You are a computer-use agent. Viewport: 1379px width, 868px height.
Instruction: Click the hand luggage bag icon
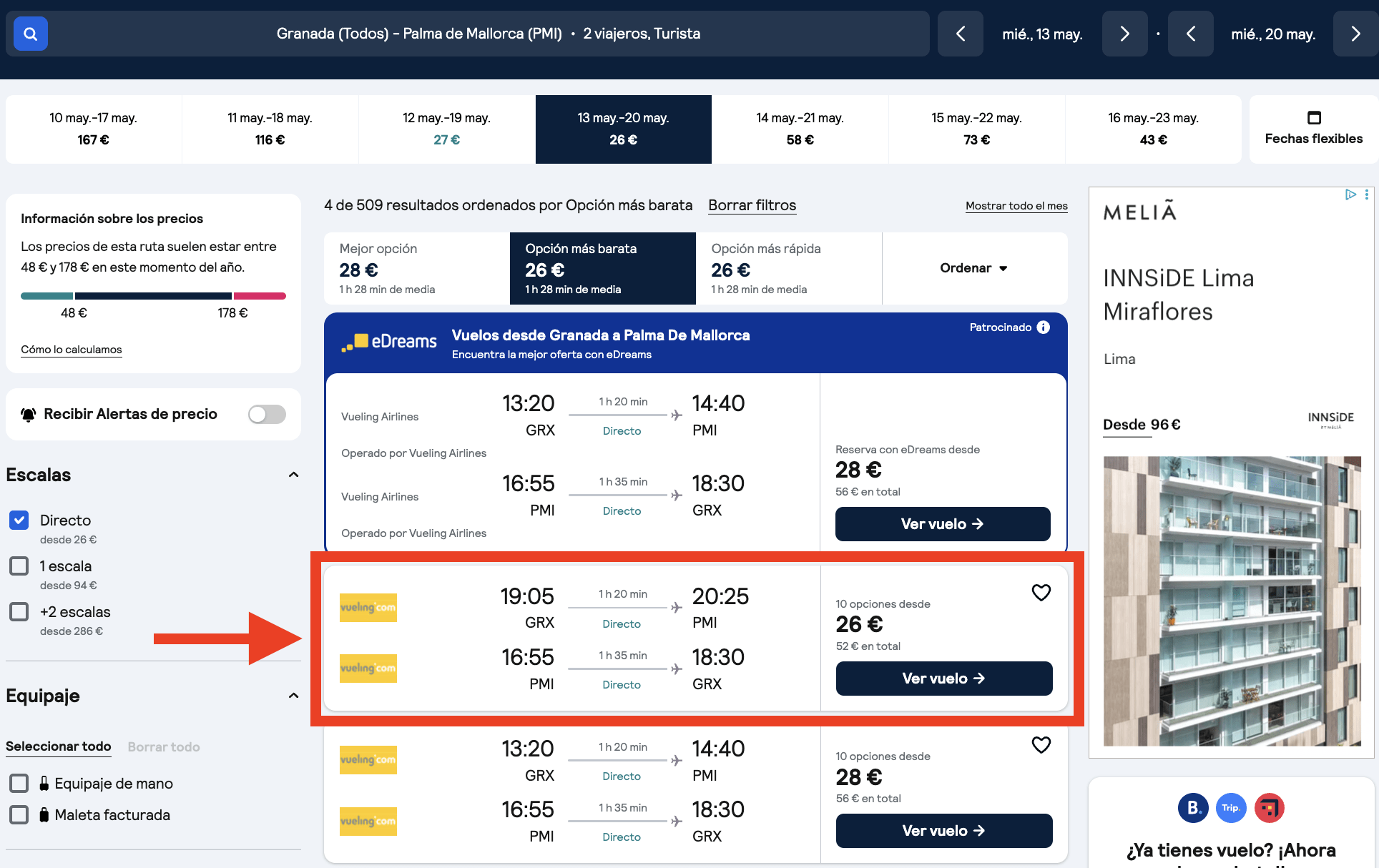pos(44,784)
